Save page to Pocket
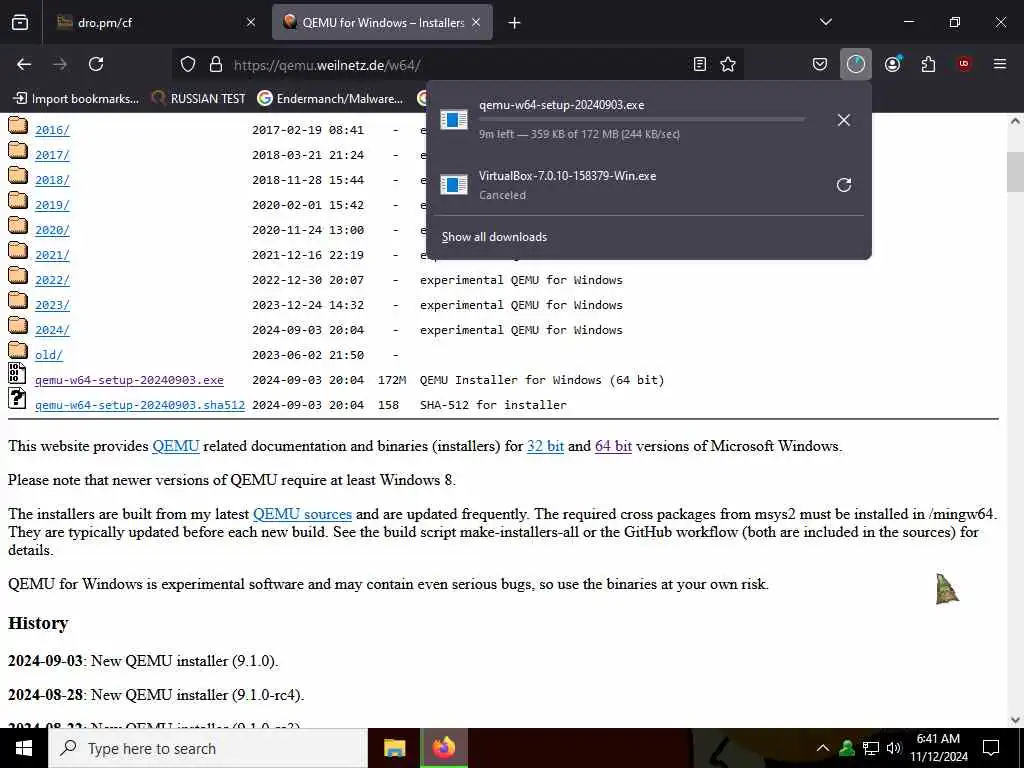1024x768 pixels. pos(820,64)
